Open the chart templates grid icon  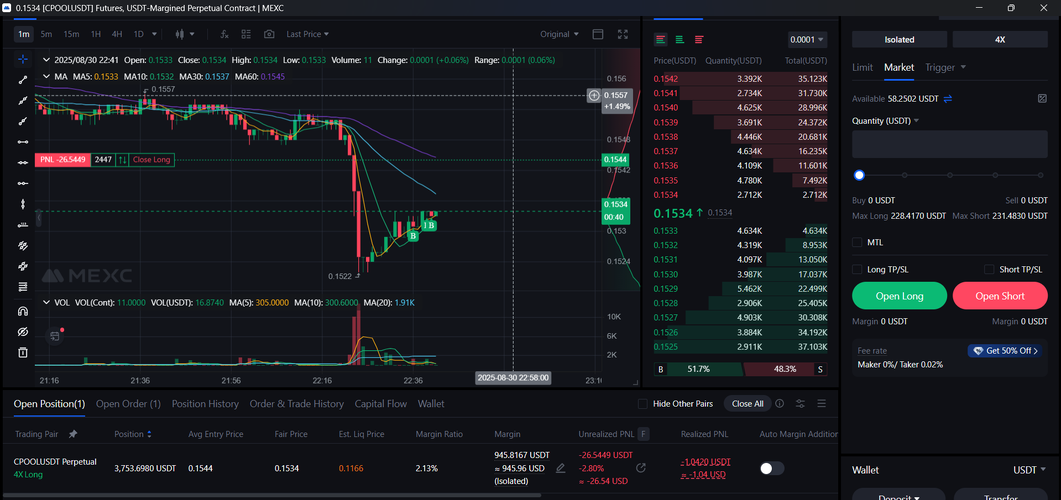tap(246, 34)
